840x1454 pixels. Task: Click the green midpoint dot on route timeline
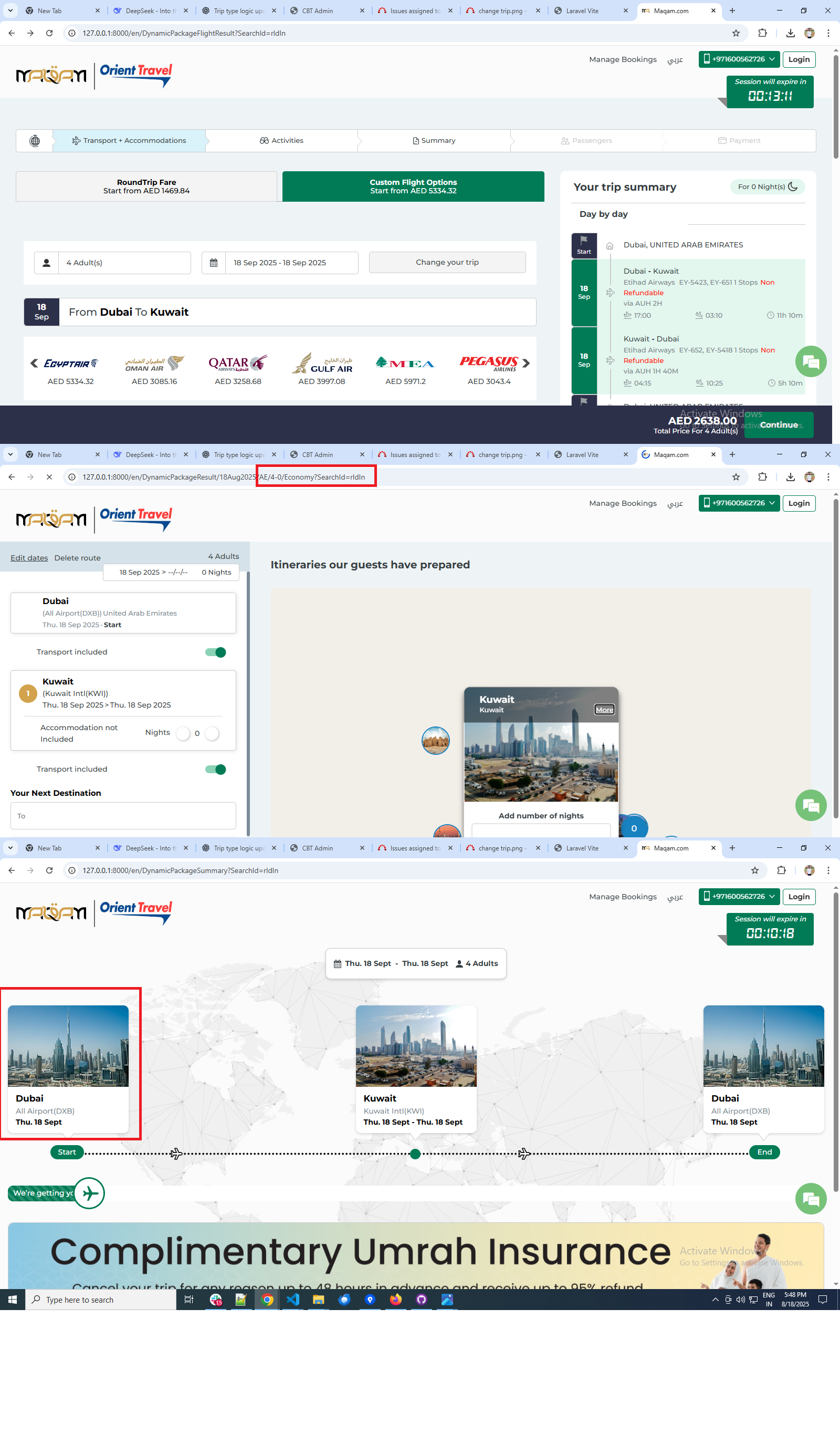click(415, 1154)
